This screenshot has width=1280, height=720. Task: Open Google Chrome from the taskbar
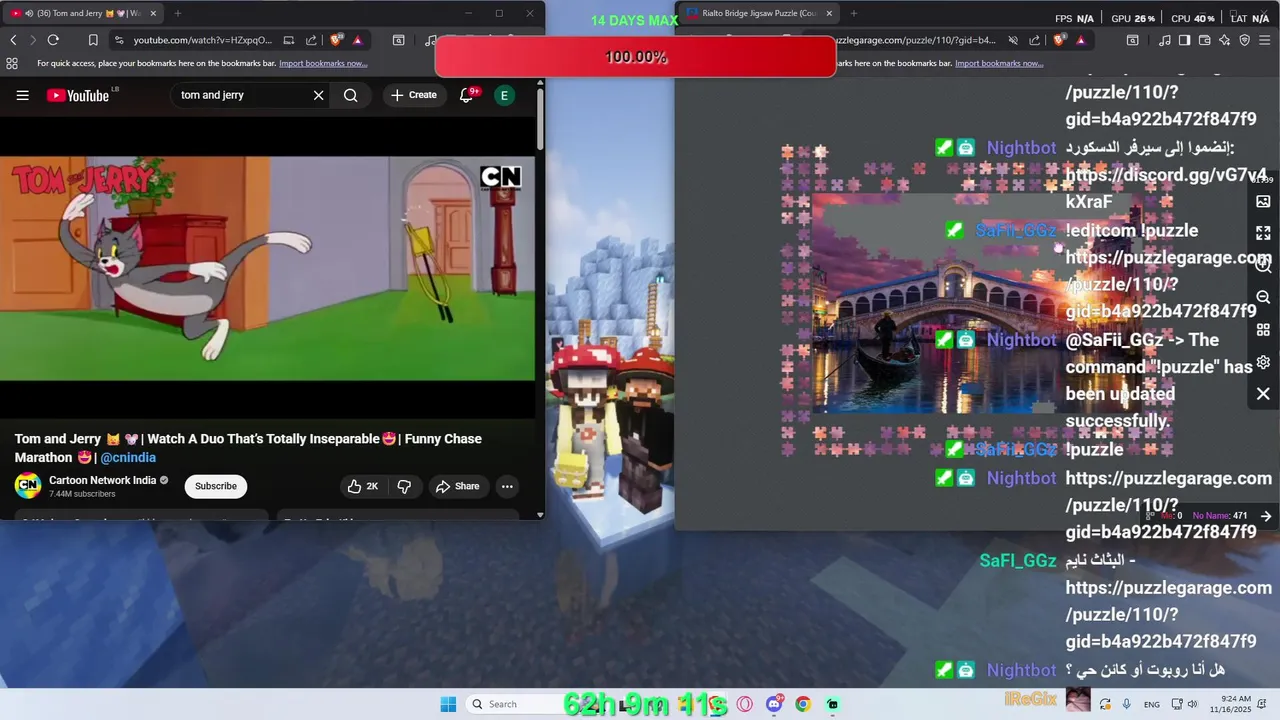coord(803,704)
